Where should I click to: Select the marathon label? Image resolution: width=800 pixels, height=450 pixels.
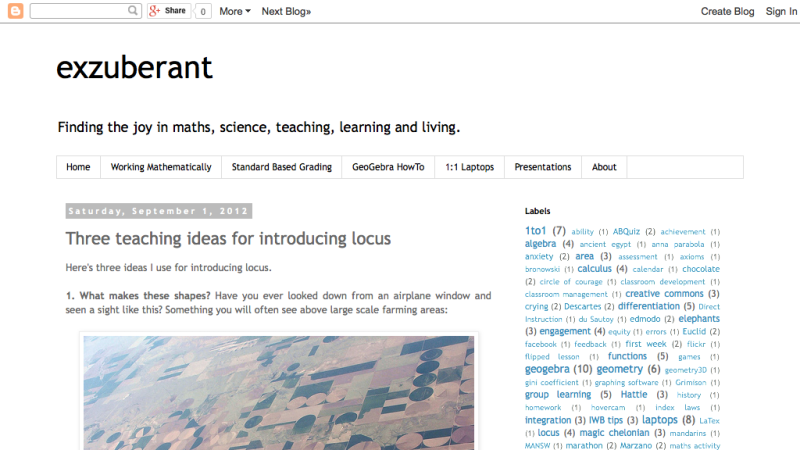(584, 445)
